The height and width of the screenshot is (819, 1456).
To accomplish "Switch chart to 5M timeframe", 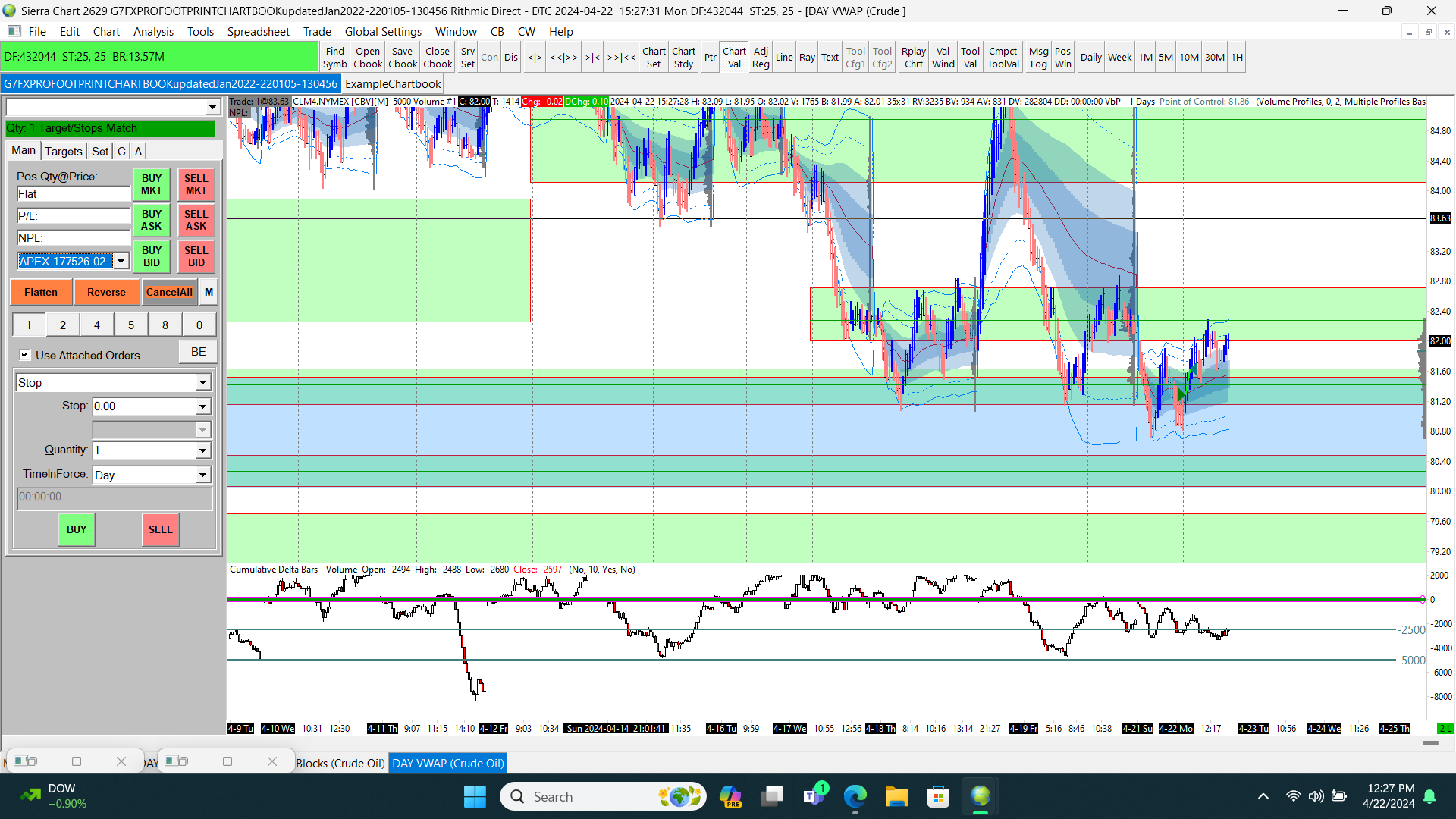I will 1165,58.
